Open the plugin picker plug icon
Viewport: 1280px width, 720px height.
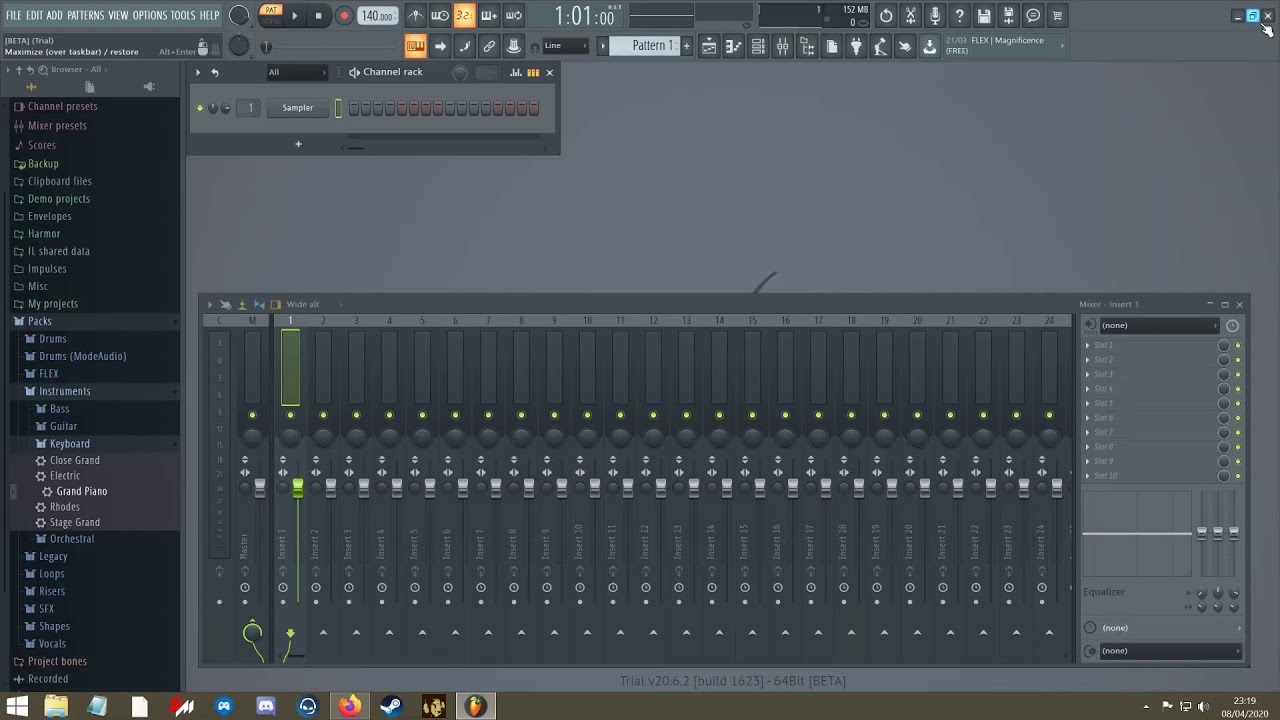point(856,47)
